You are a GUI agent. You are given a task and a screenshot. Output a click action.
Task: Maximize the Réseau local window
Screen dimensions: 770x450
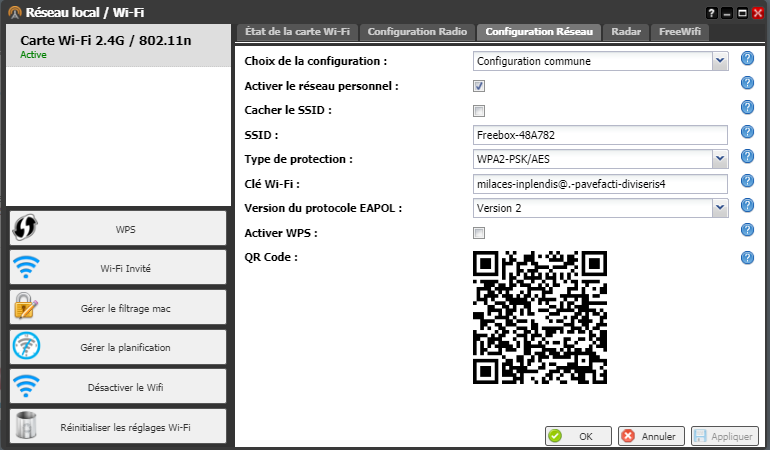click(x=742, y=13)
